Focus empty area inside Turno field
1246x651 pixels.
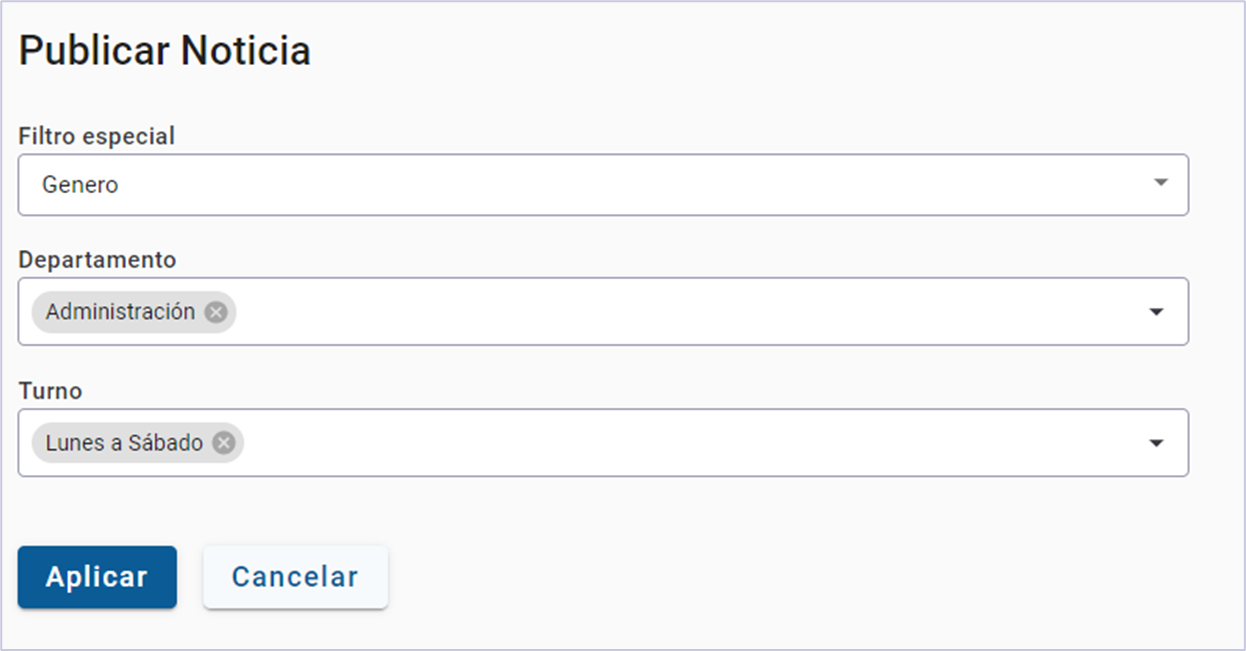click(x=700, y=443)
